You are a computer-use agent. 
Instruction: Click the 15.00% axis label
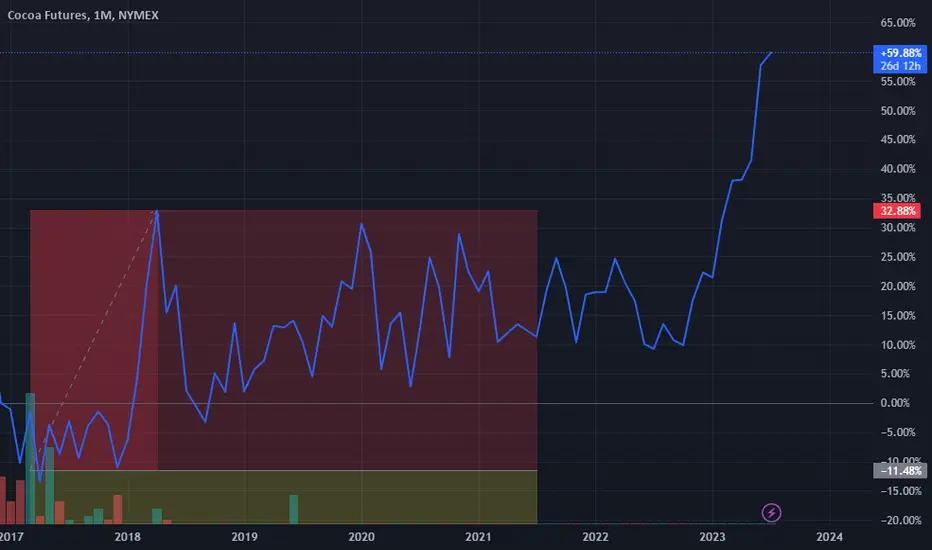[898, 316]
